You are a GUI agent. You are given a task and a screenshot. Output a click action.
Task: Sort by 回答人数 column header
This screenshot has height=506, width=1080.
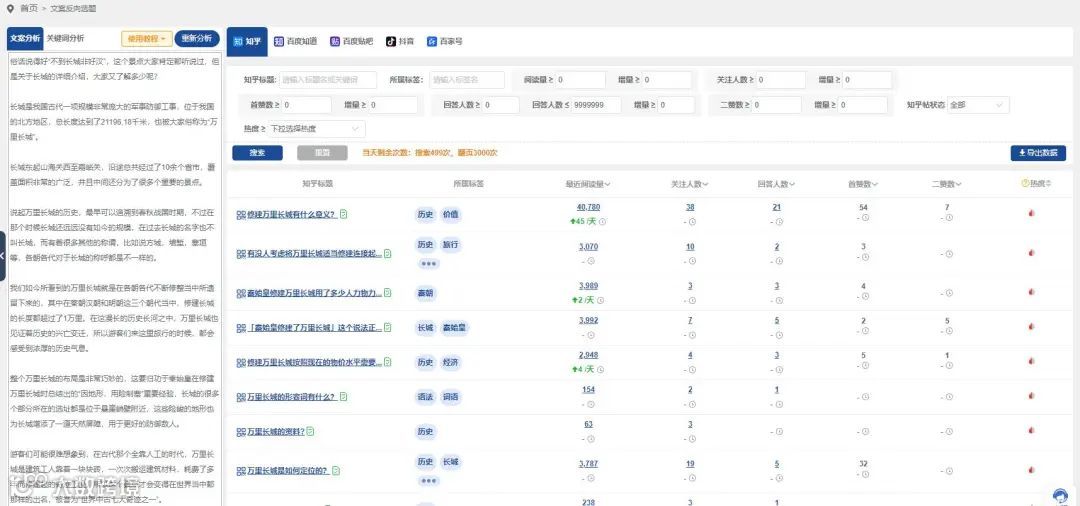click(x=776, y=184)
